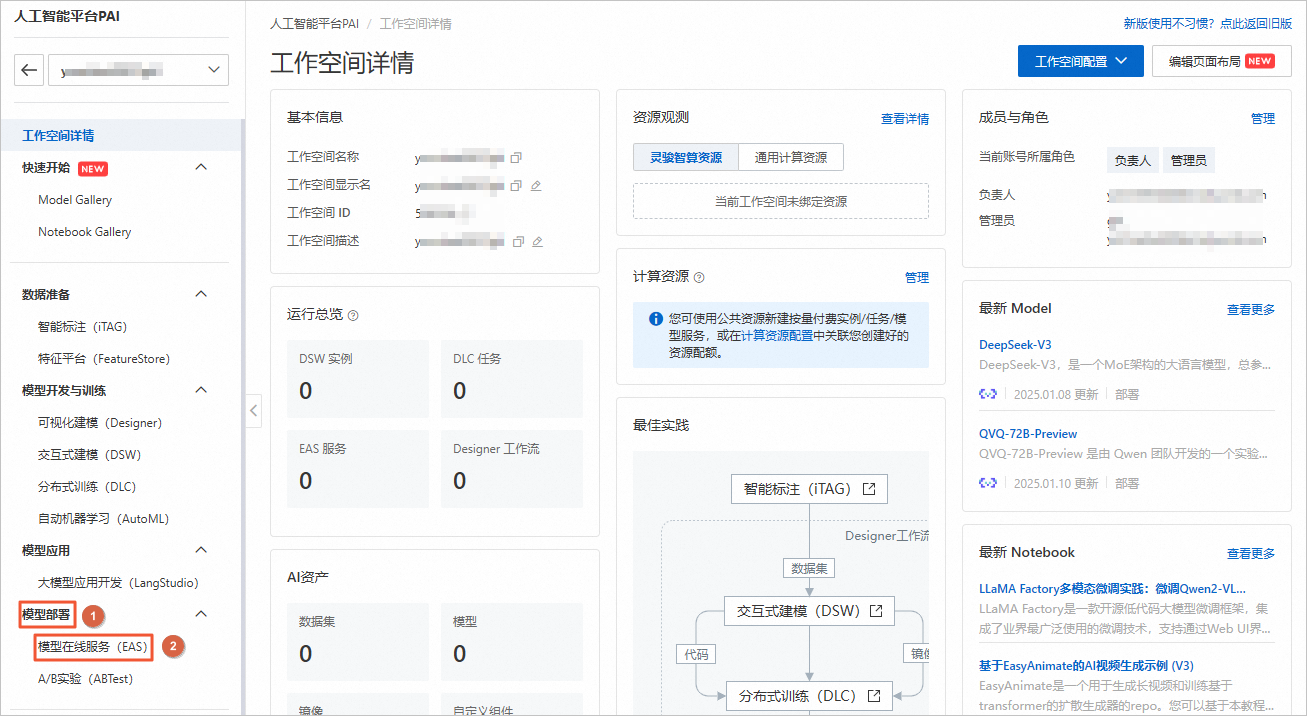Click the back arrow button in the sidebar
1307x716 pixels.
29,70
